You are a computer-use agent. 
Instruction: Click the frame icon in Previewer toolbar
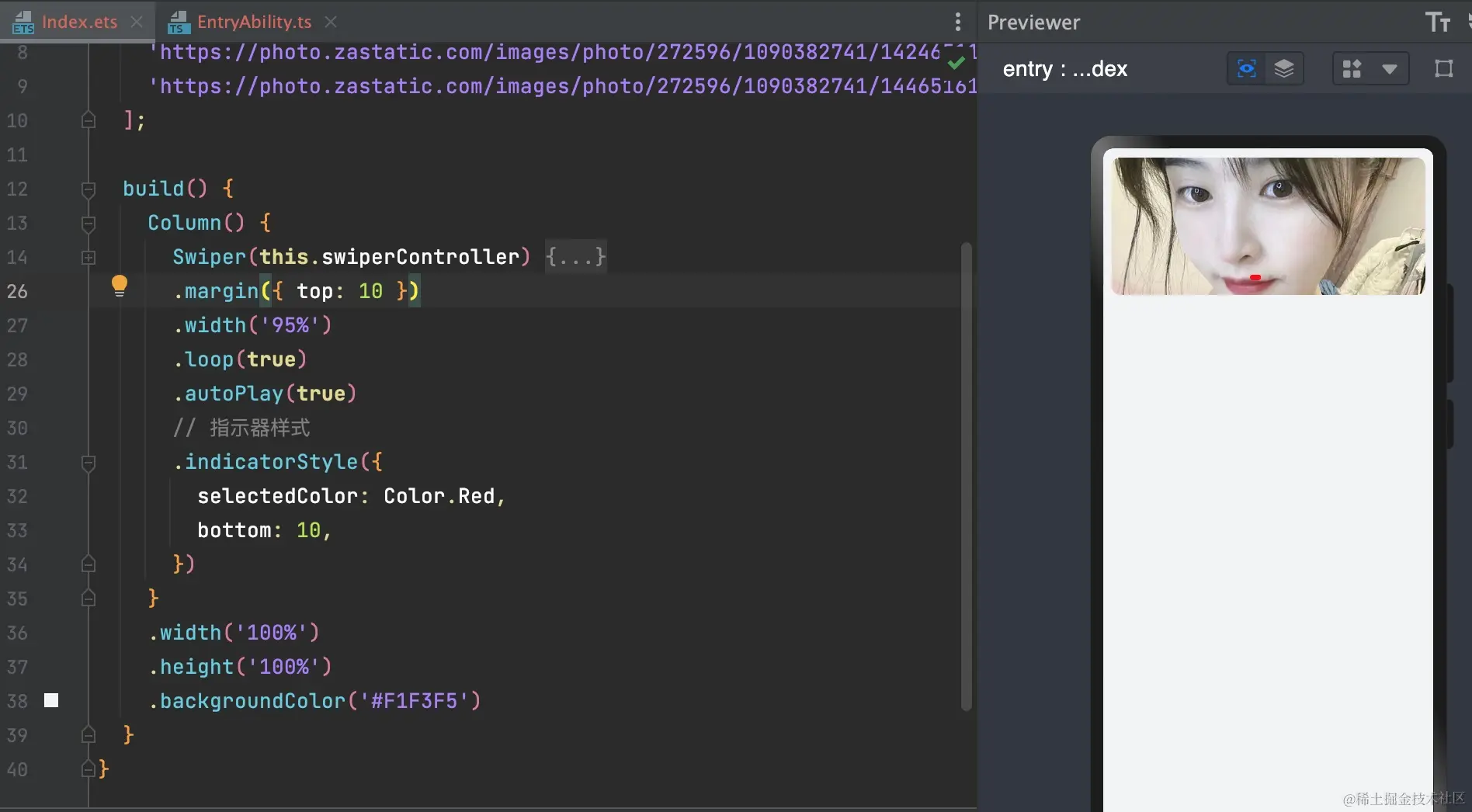[1443, 68]
